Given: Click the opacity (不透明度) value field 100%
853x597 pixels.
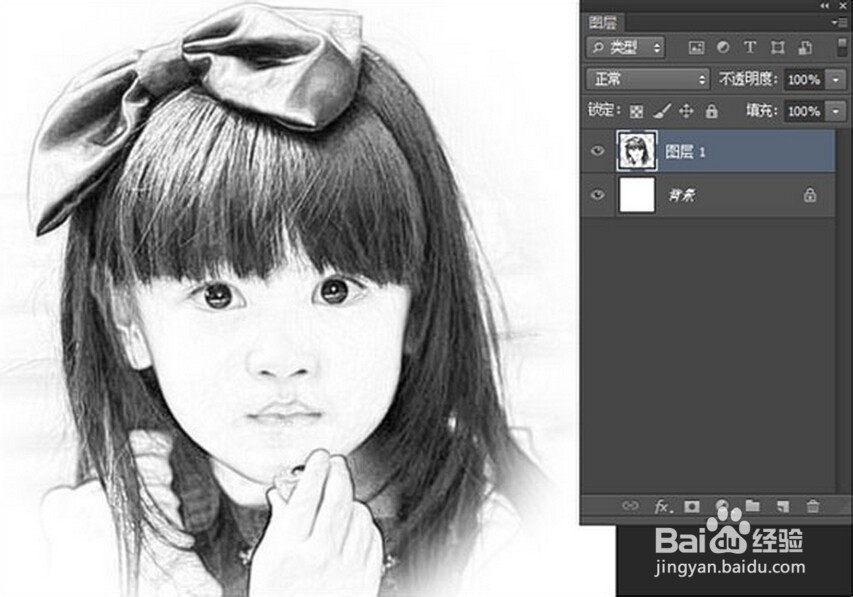Looking at the screenshot, I should (x=803, y=80).
